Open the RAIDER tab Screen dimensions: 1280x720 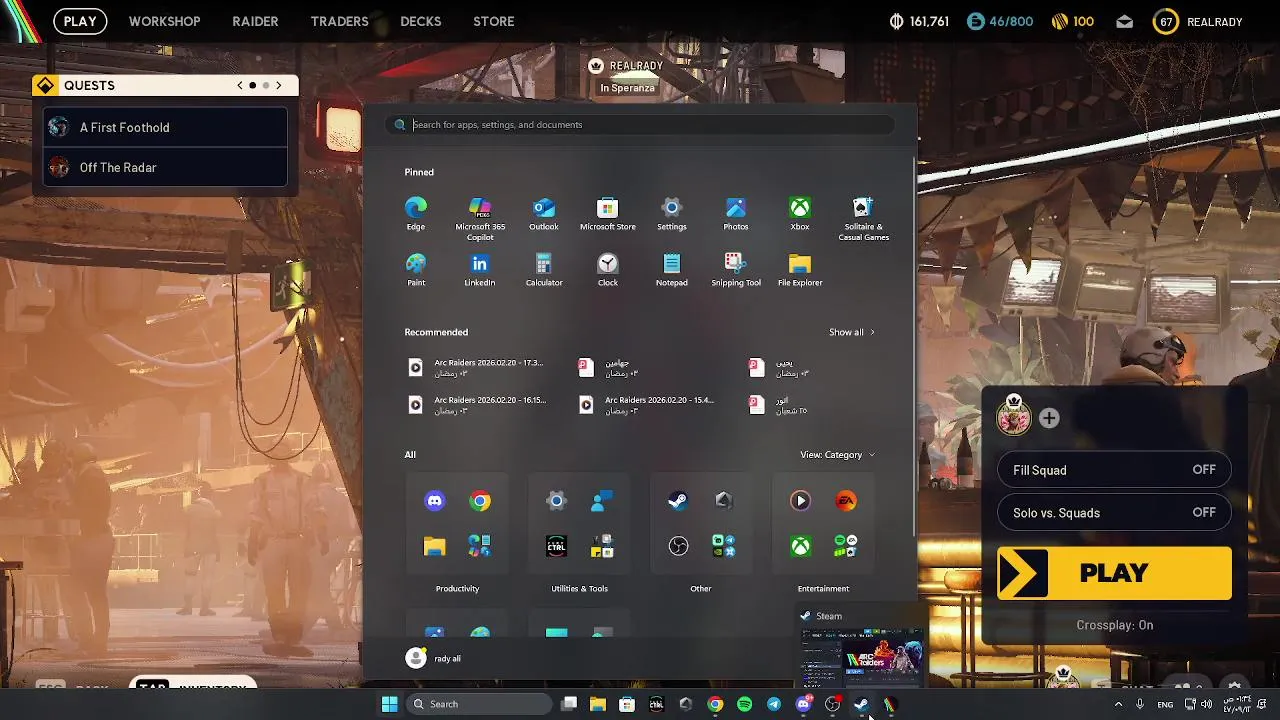[x=255, y=21]
